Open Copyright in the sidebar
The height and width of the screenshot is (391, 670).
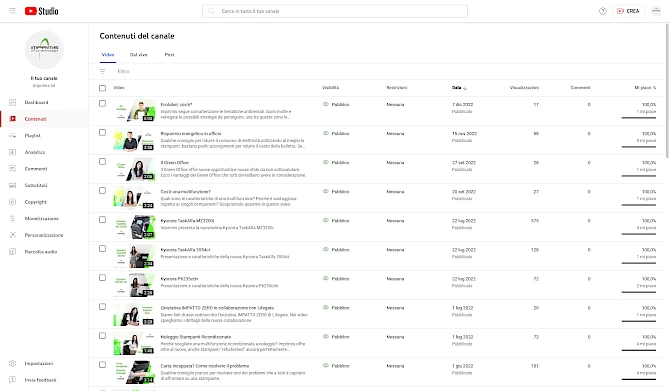pyautogui.click(x=44, y=202)
